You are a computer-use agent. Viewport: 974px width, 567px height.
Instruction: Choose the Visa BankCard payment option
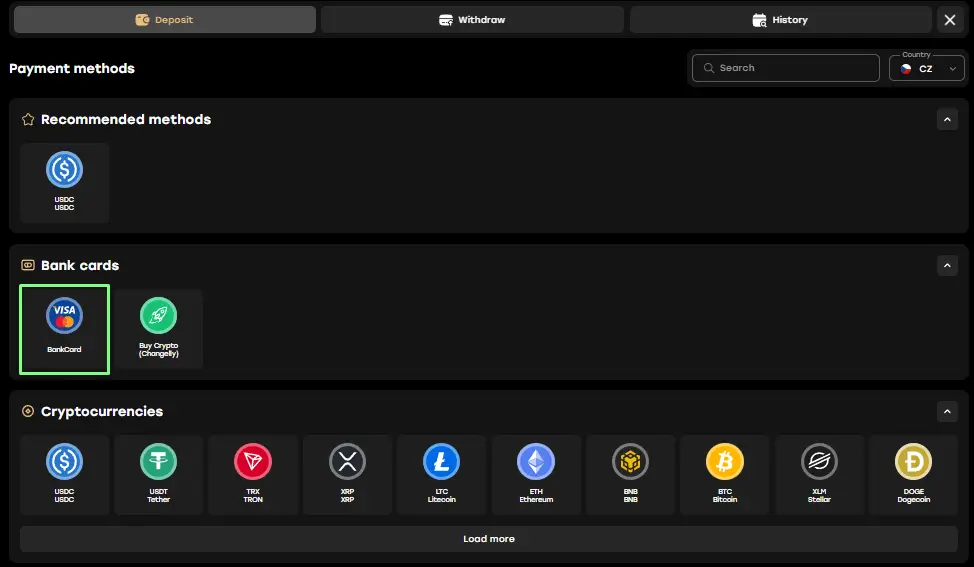64,329
